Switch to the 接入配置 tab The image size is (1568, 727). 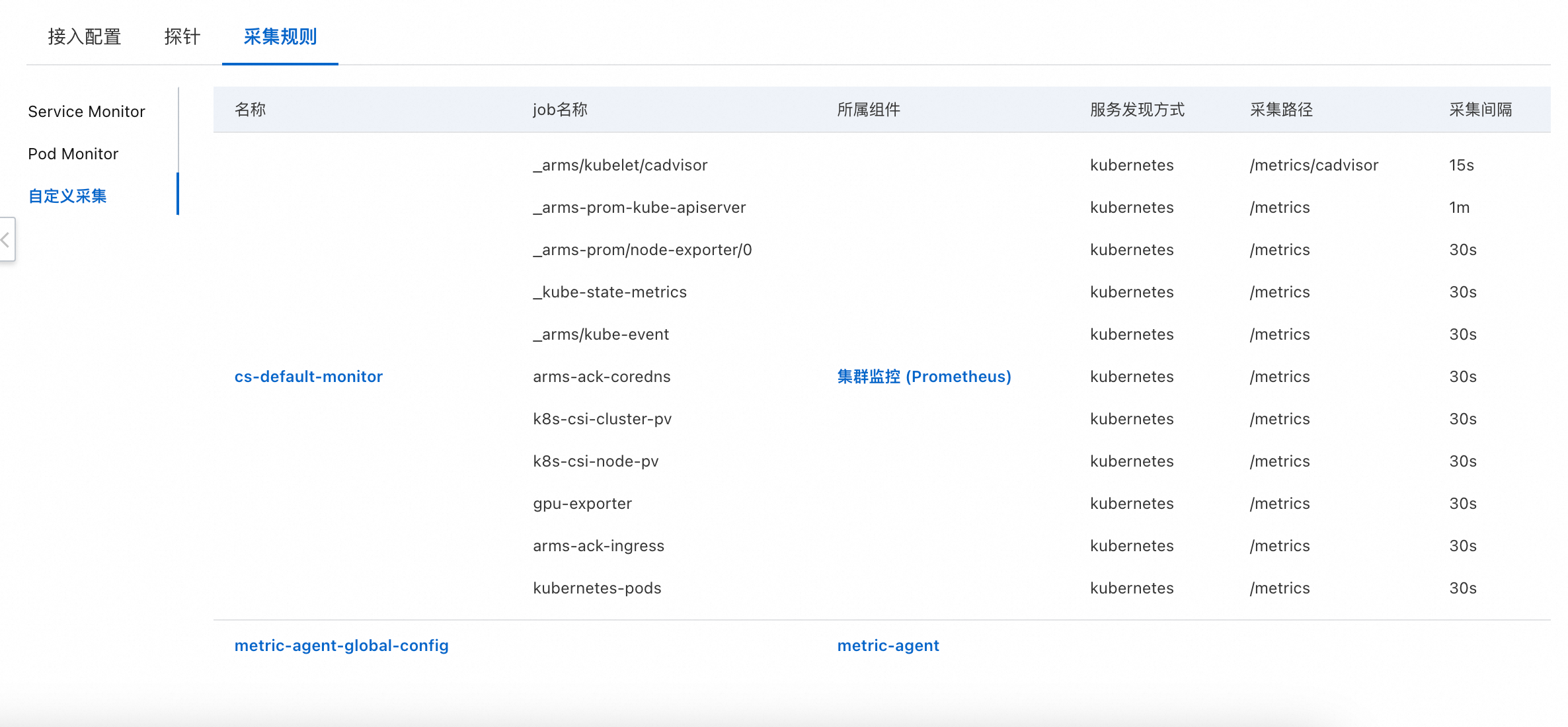tap(84, 36)
